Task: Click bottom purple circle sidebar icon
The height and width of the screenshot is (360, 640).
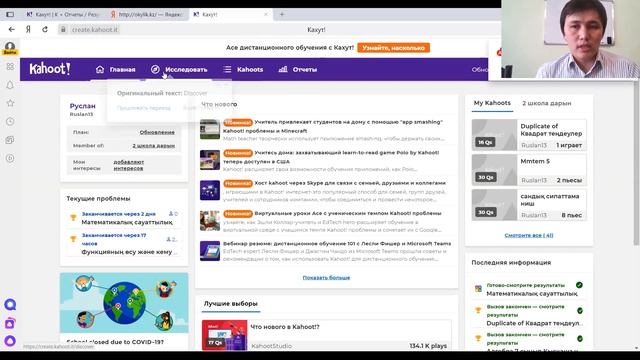Action: point(10,341)
